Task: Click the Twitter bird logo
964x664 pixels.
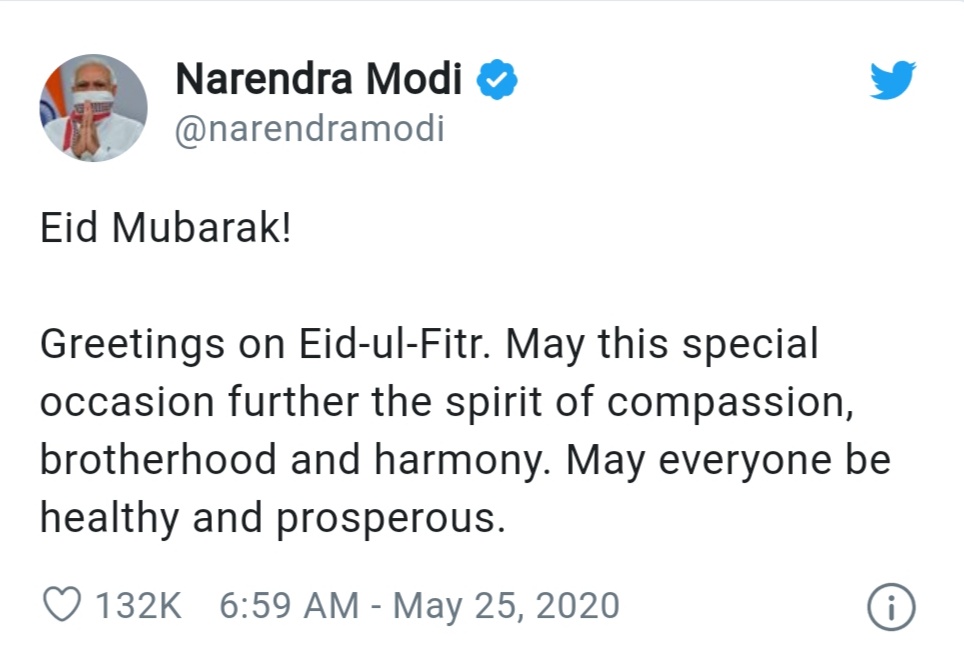Action: [x=893, y=79]
